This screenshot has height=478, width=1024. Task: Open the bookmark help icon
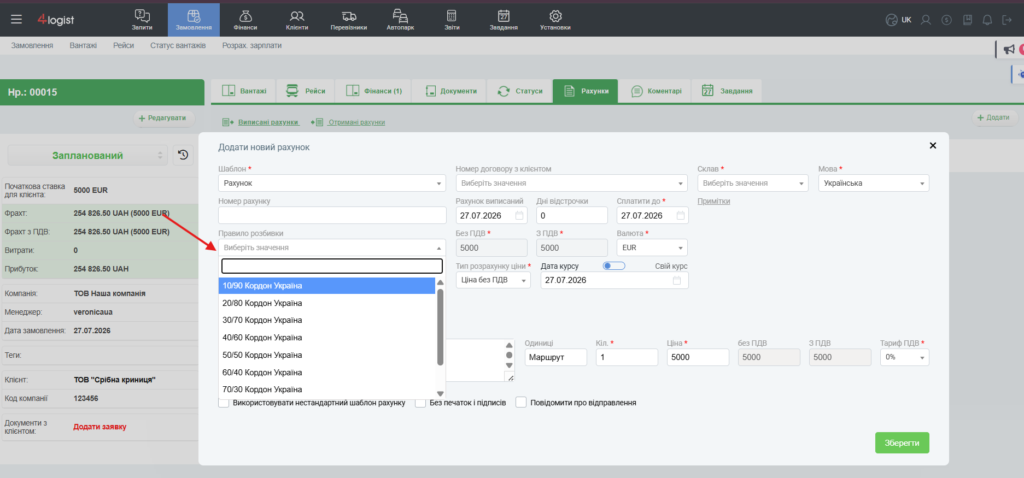pos(968,20)
